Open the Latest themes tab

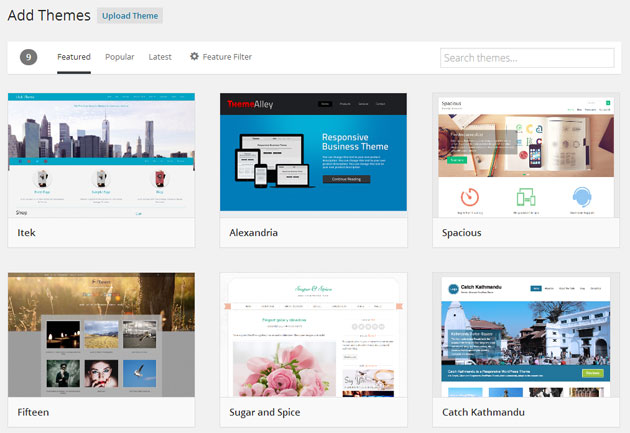coord(160,57)
